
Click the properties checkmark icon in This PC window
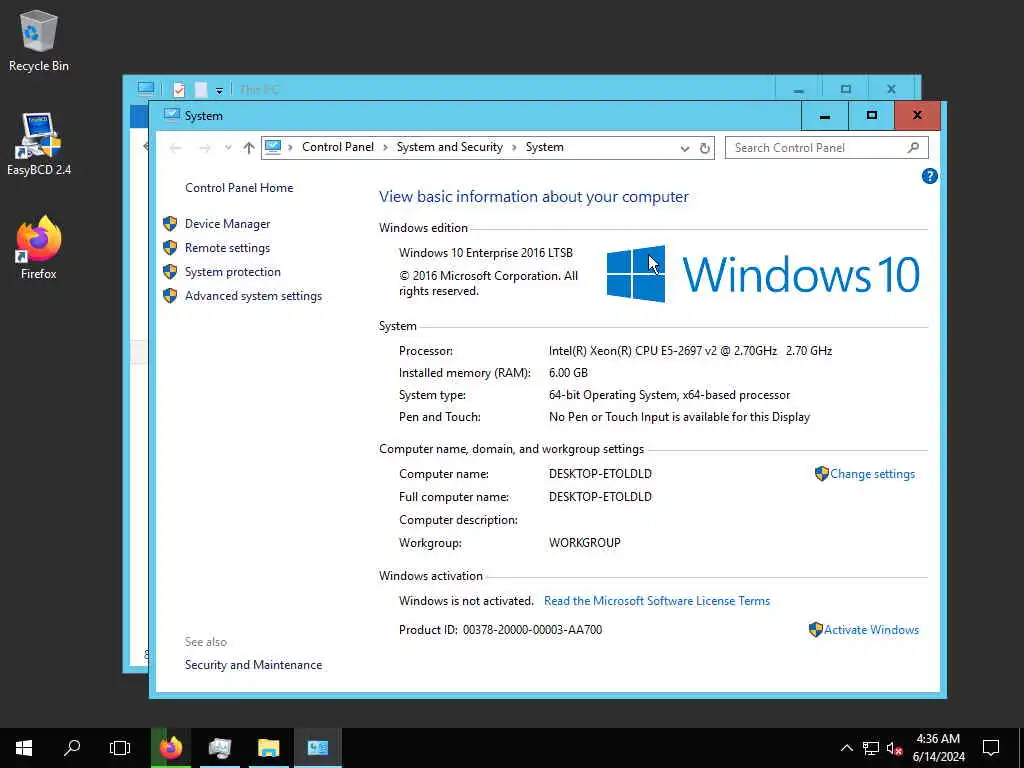pos(178,89)
